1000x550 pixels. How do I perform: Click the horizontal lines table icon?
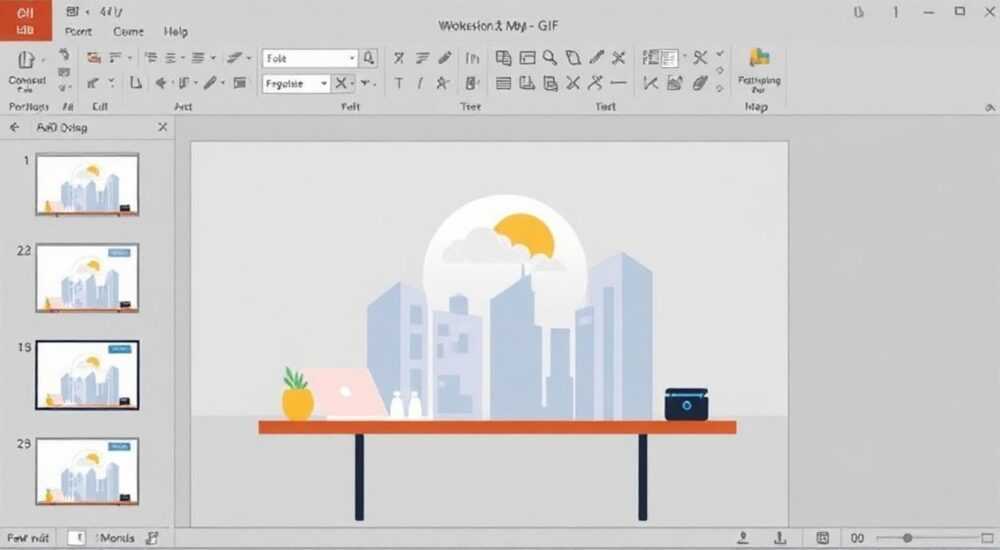(x=503, y=83)
